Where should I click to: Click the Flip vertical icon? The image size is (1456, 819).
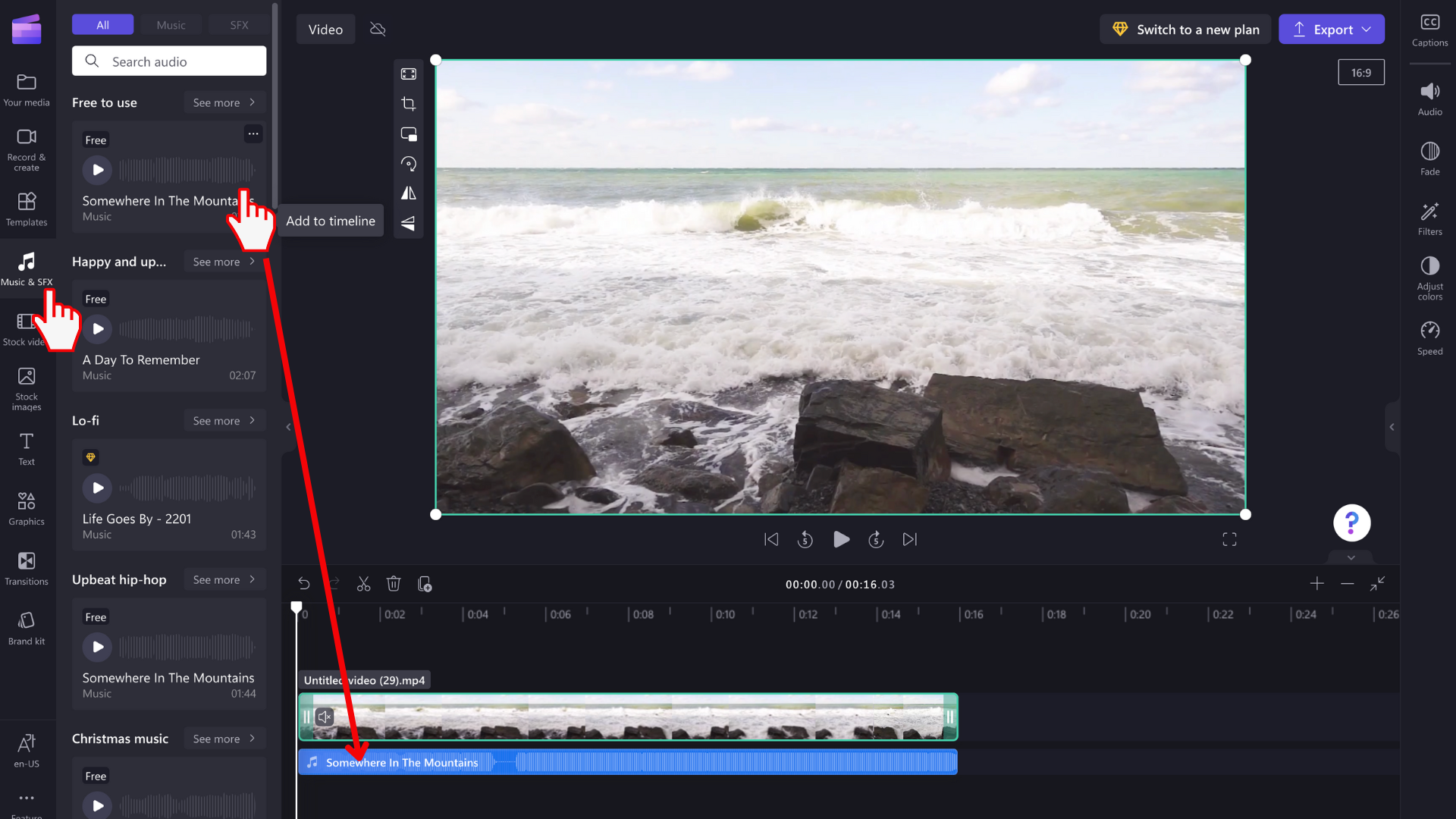tap(409, 223)
